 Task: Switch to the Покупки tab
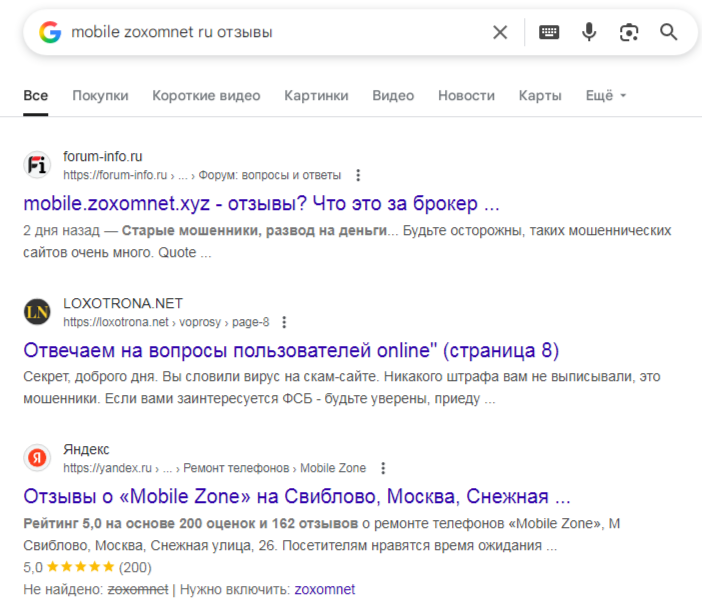pos(100,95)
